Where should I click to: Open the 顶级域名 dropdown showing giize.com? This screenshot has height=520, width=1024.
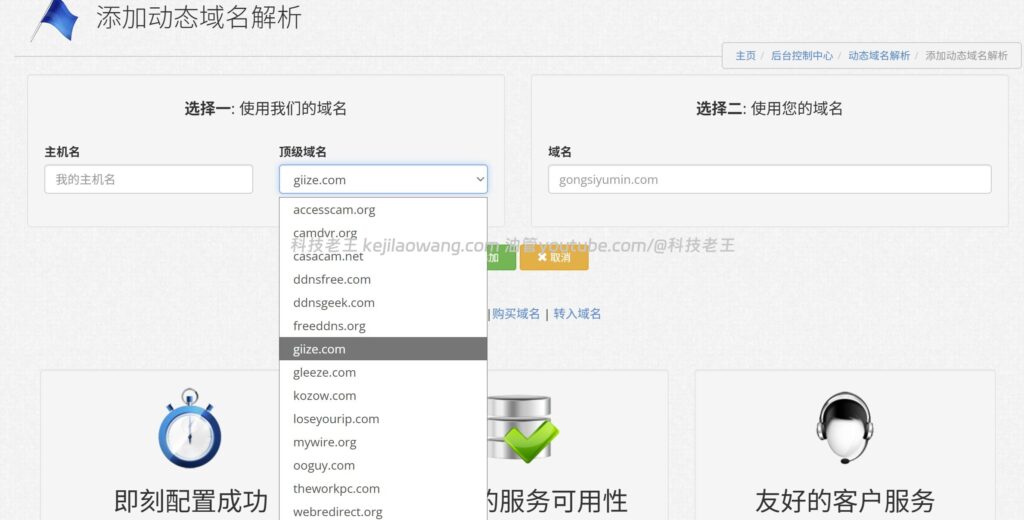(383, 180)
